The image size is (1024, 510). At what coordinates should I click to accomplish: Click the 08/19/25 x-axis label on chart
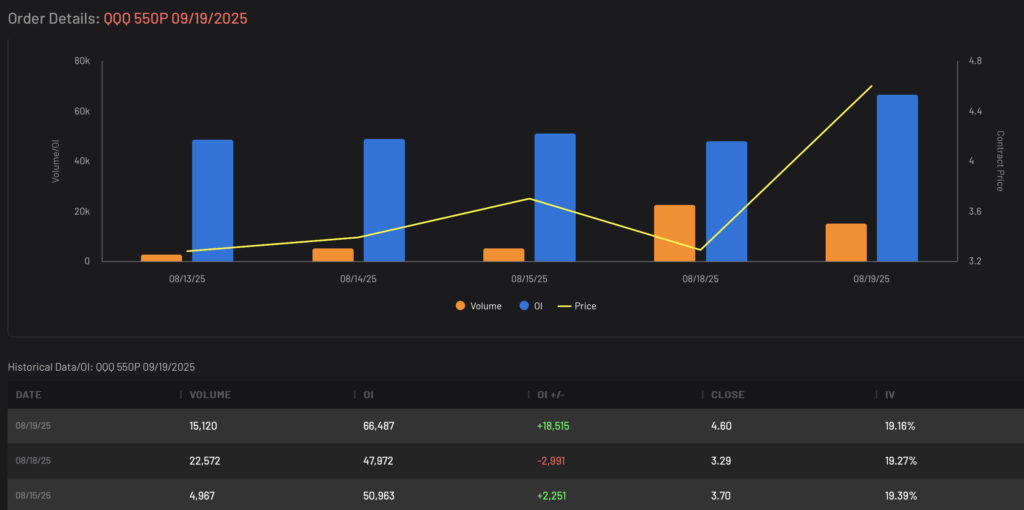click(872, 279)
